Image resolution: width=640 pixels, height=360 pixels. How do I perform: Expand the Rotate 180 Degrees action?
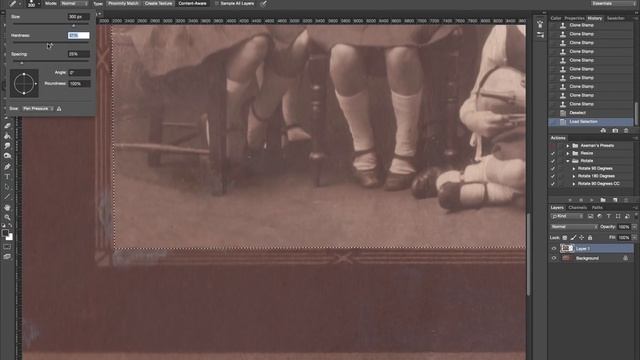coord(574,176)
